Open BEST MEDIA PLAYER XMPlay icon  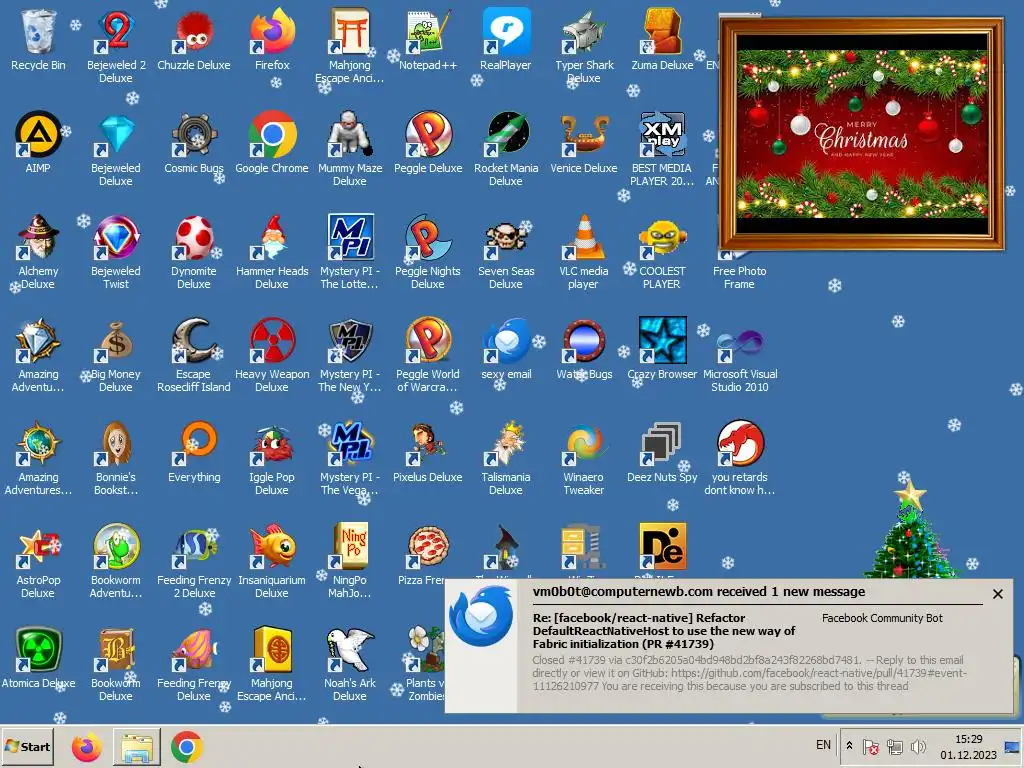[662, 135]
